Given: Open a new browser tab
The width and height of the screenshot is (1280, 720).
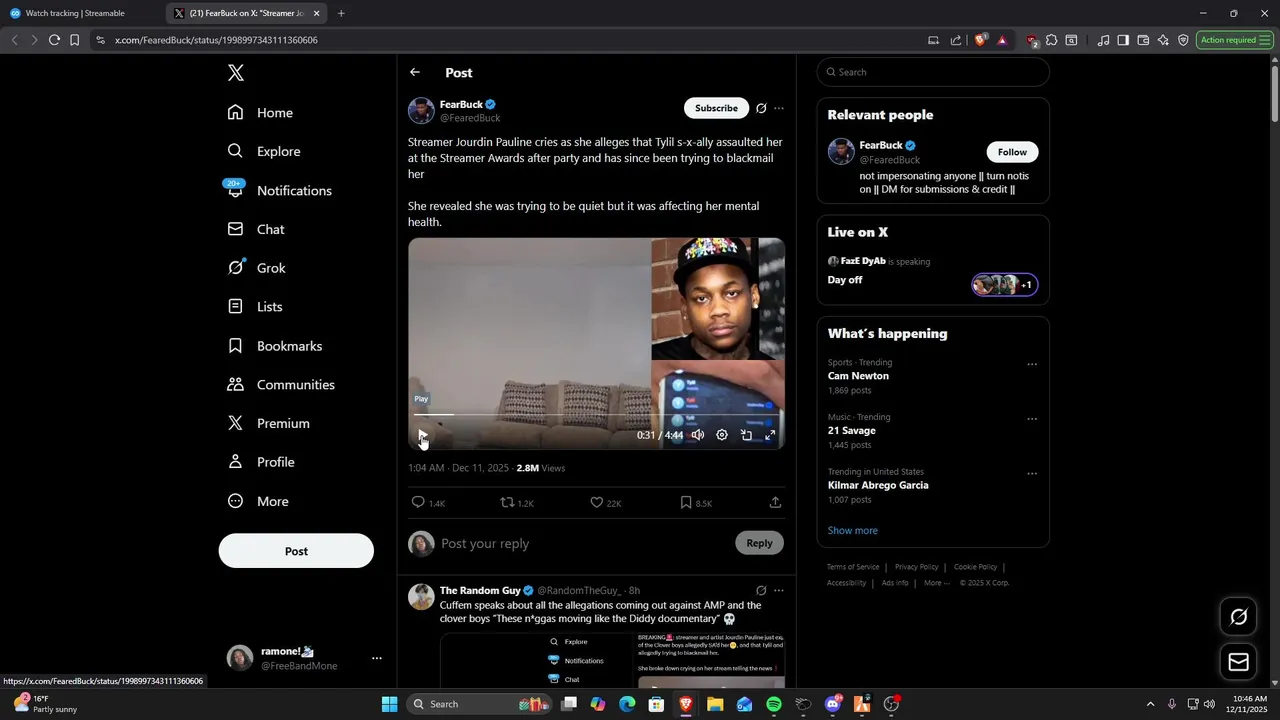Looking at the screenshot, I should [341, 13].
